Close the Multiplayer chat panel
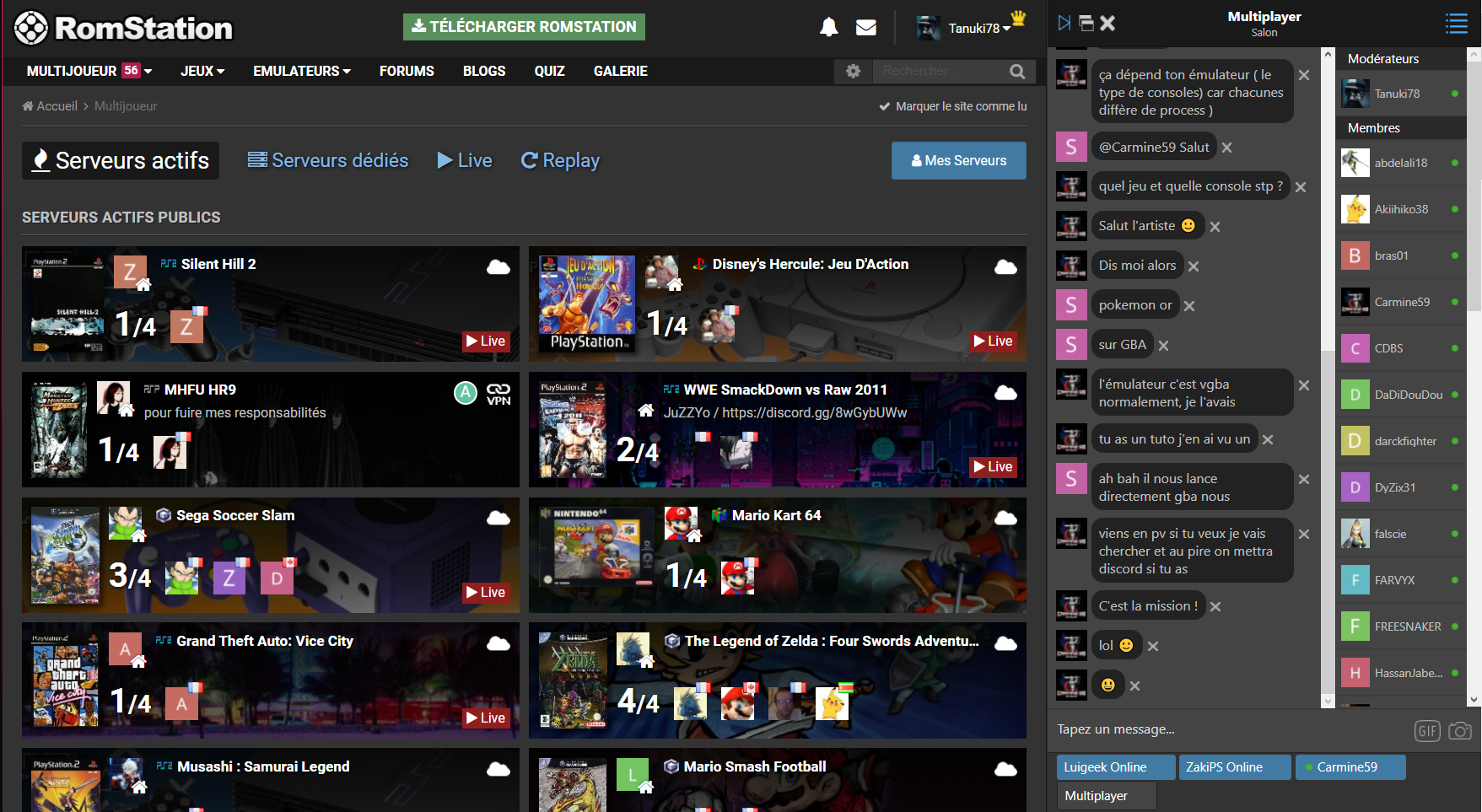The image size is (1482, 812). (x=1107, y=24)
